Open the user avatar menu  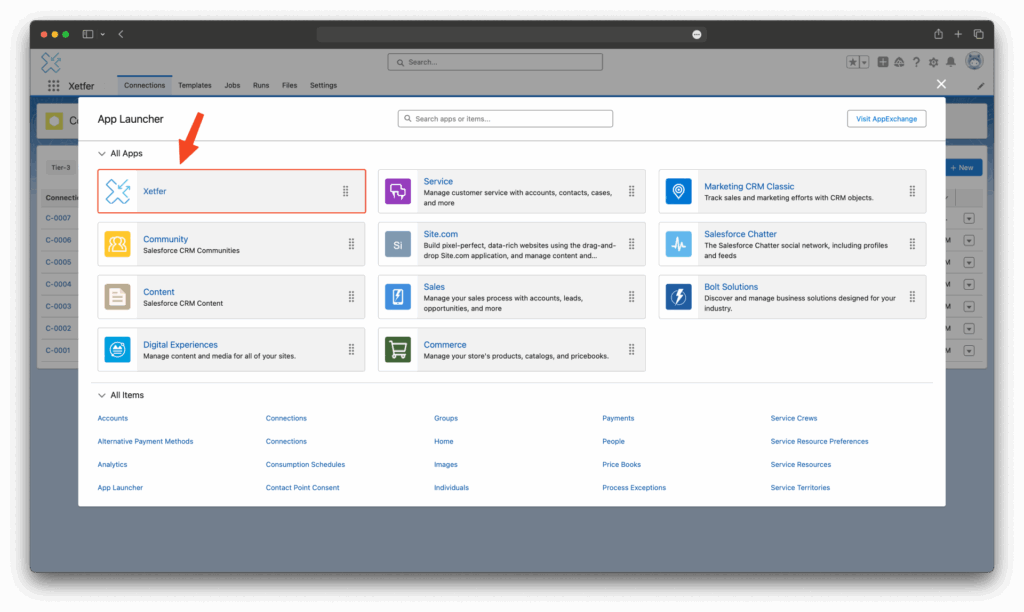pyautogui.click(x=974, y=61)
